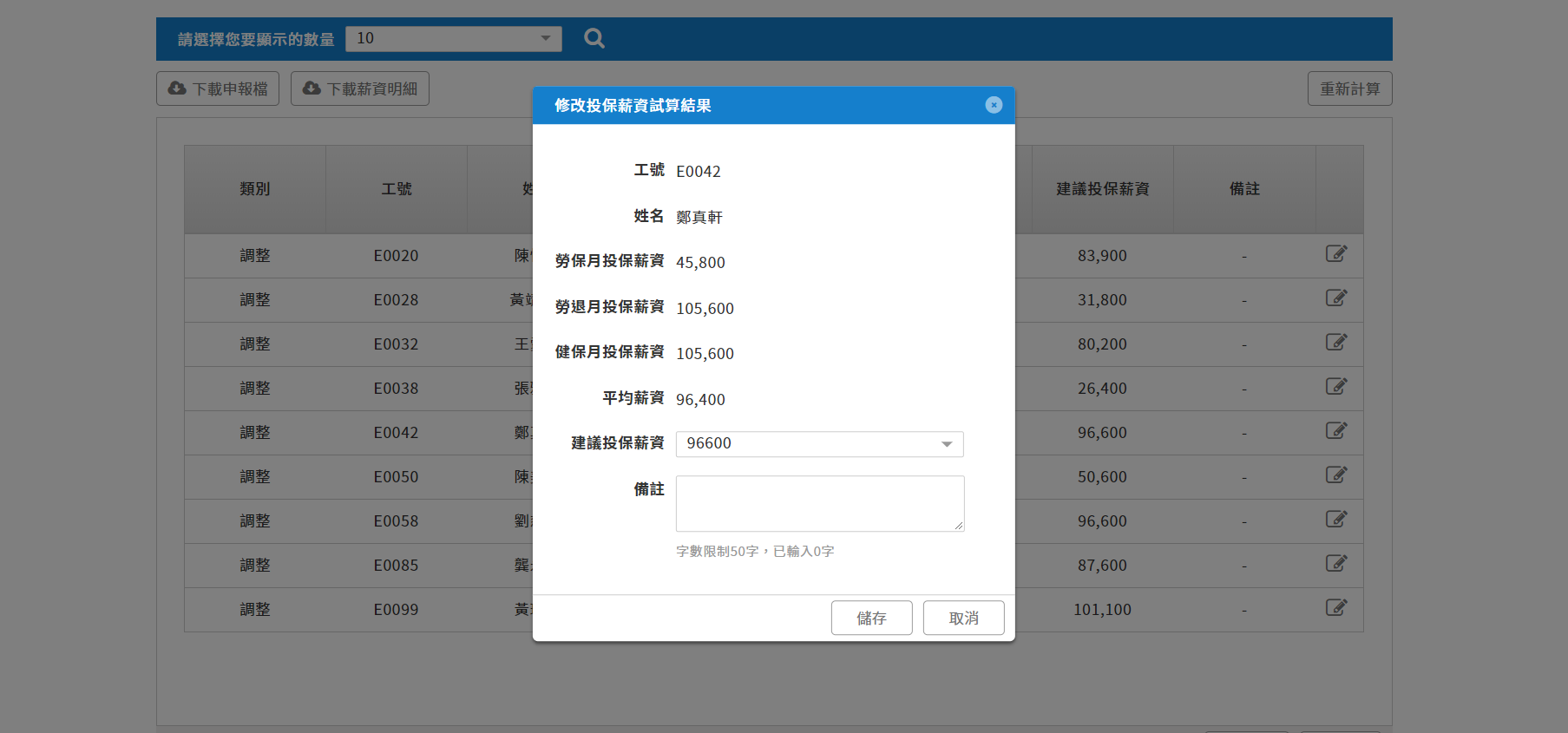The height and width of the screenshot is (733, 1568).
Task: Open the edit icon for row E0042
Action: [x=1336, y=431]
